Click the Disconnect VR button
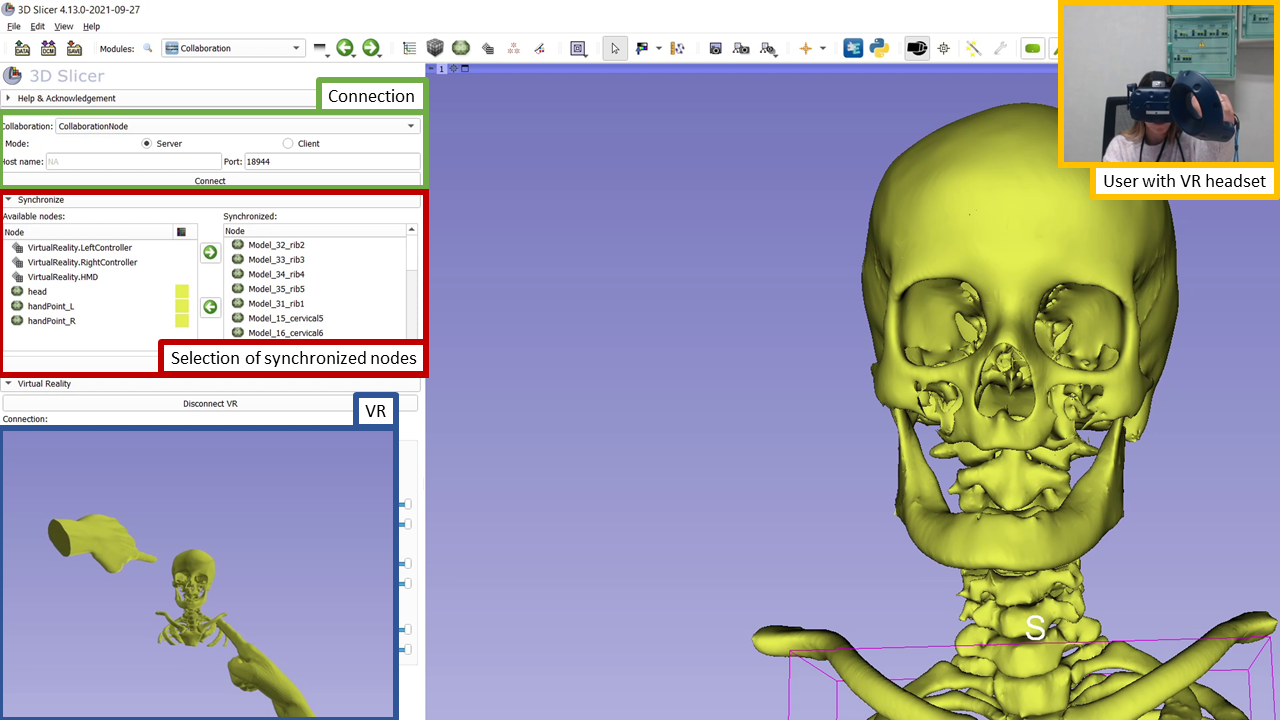This screenshot has height=720, width=1280. pyautogui.click(x=210, y=404)
